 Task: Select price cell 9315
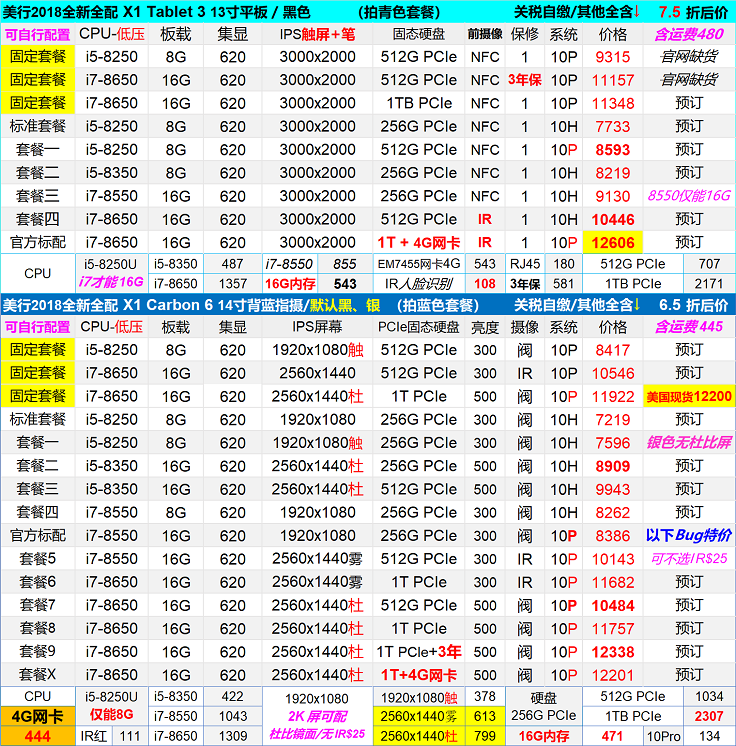click(613, 57)
